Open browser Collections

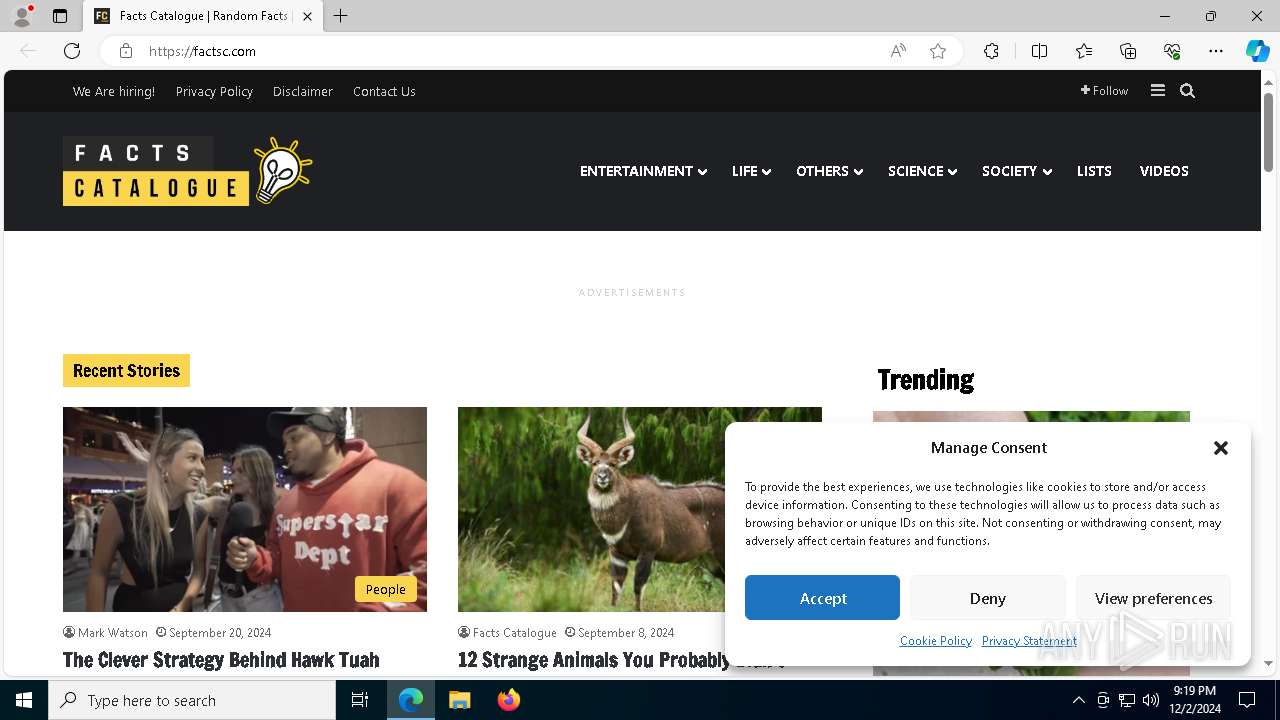[1128, 51]
